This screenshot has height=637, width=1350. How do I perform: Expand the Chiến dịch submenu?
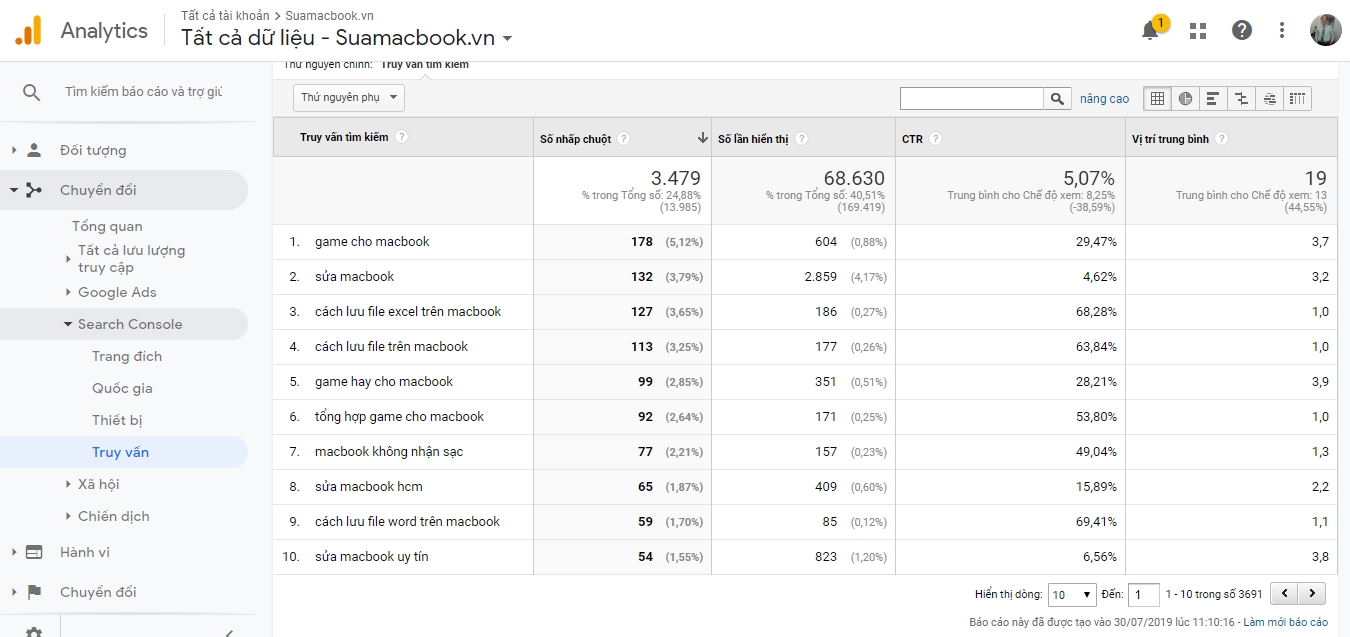(x=68, y=516)
